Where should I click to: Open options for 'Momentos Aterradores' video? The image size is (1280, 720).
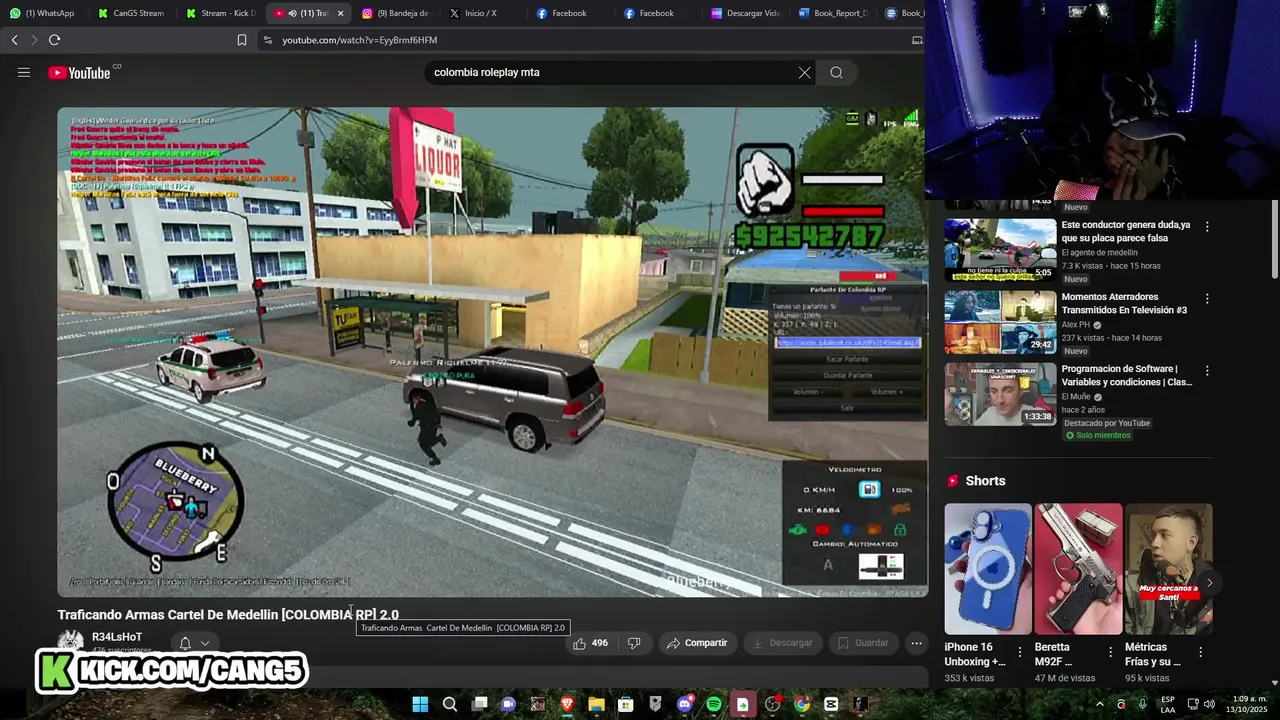click(1207, 299)
